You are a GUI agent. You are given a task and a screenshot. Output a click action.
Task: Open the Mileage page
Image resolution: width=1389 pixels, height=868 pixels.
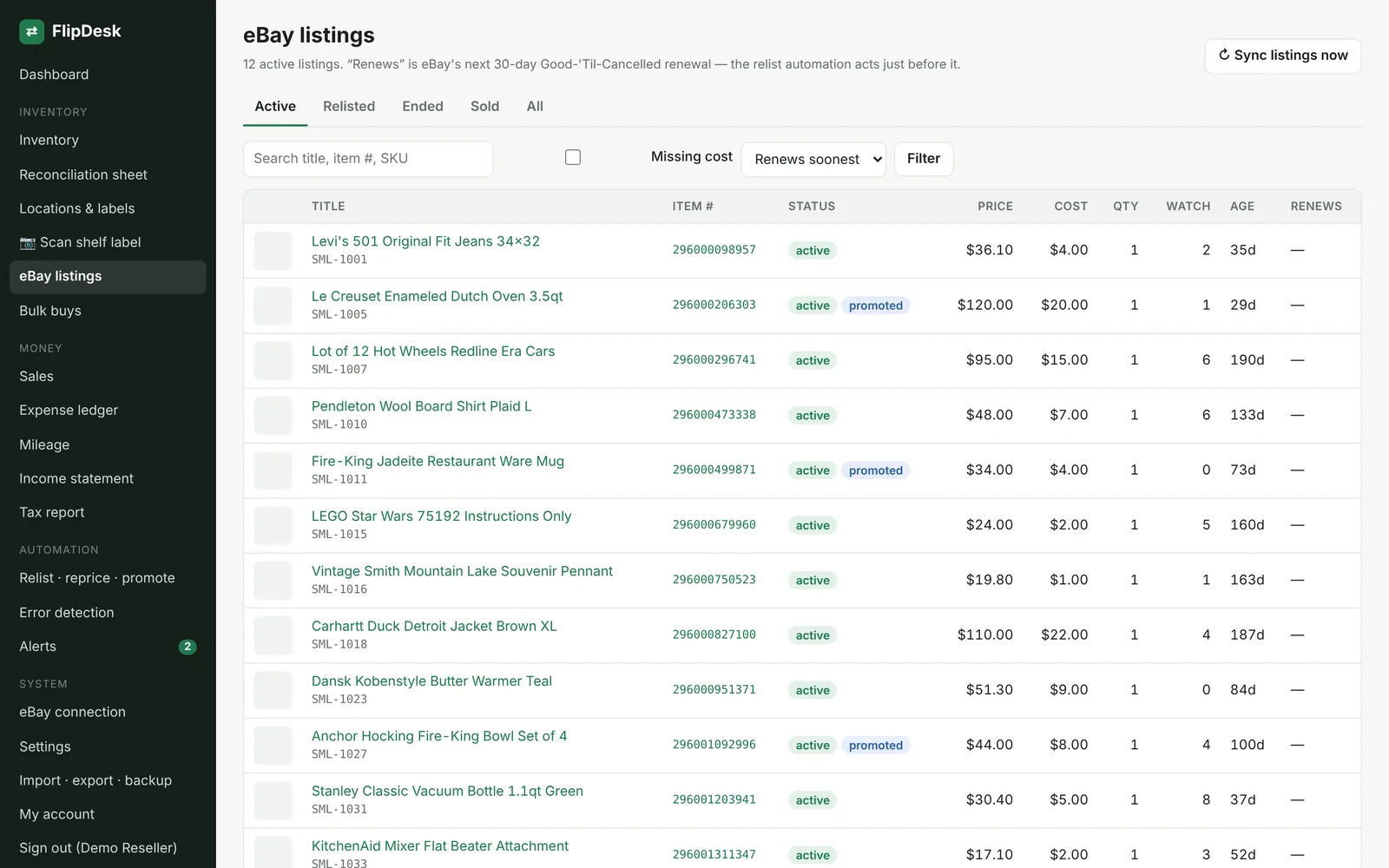(x=108, y=444)
